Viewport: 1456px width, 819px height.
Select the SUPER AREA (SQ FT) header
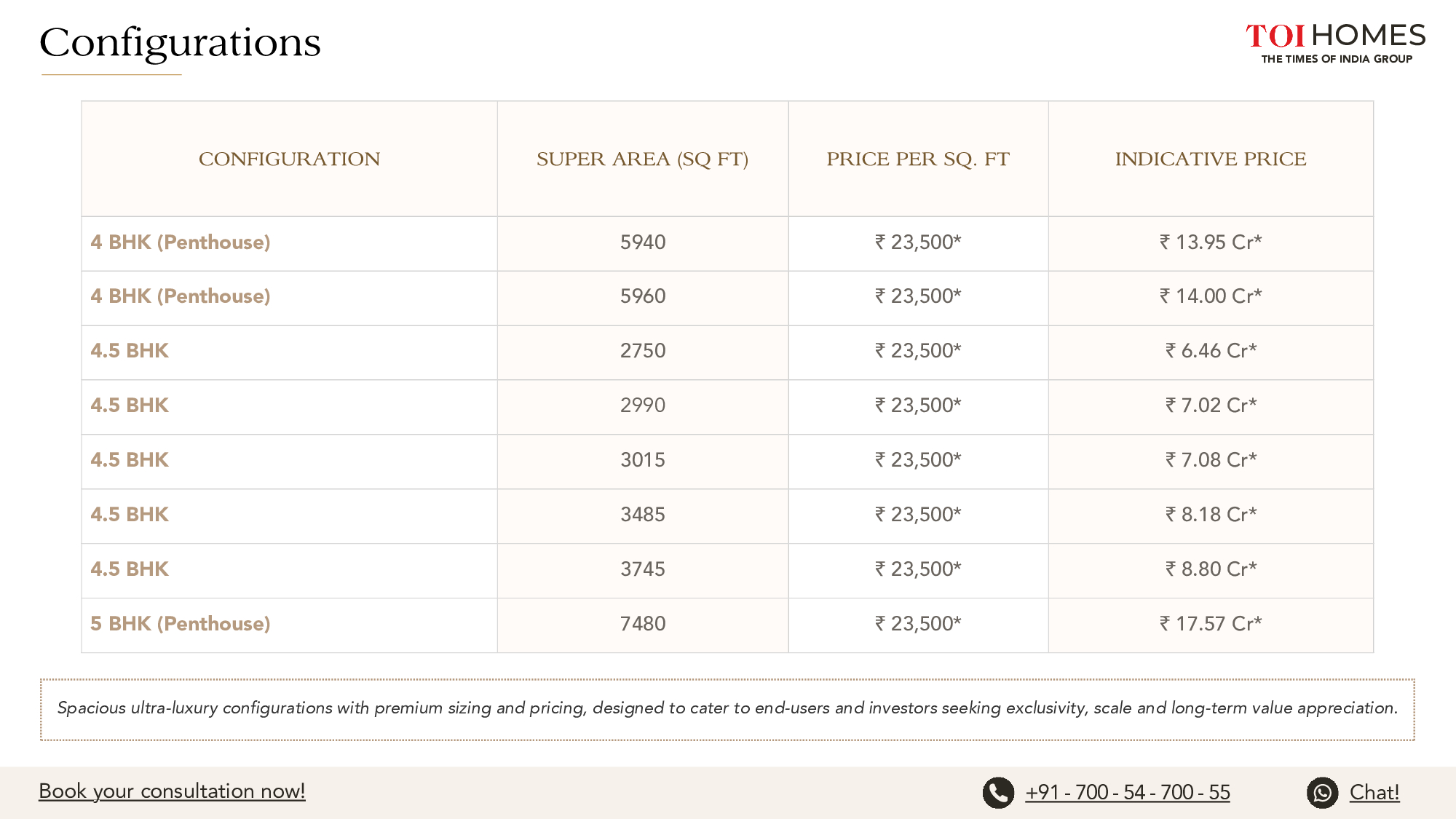(x=642, y=159)
